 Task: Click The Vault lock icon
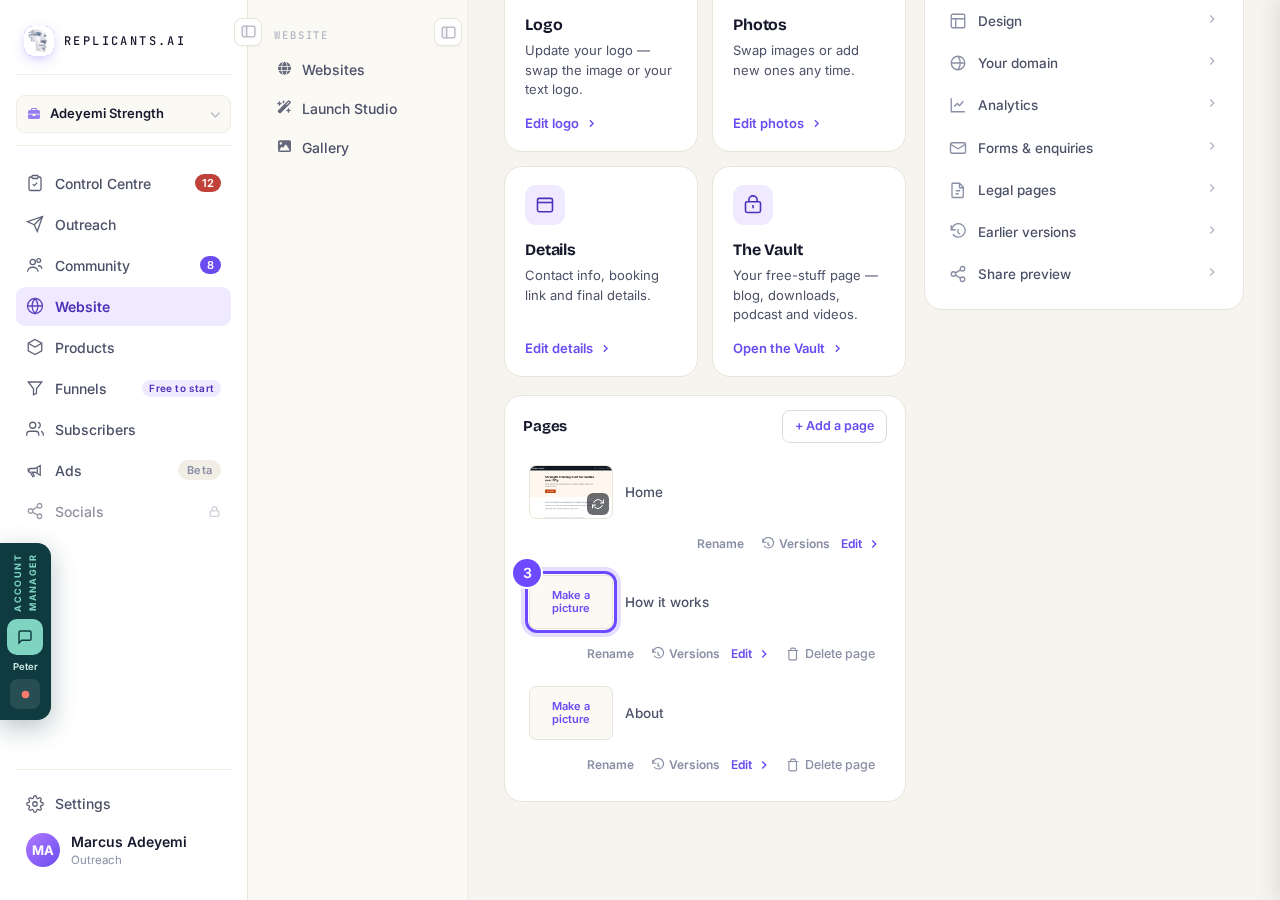pyautogui.click(x=753, y=205)
